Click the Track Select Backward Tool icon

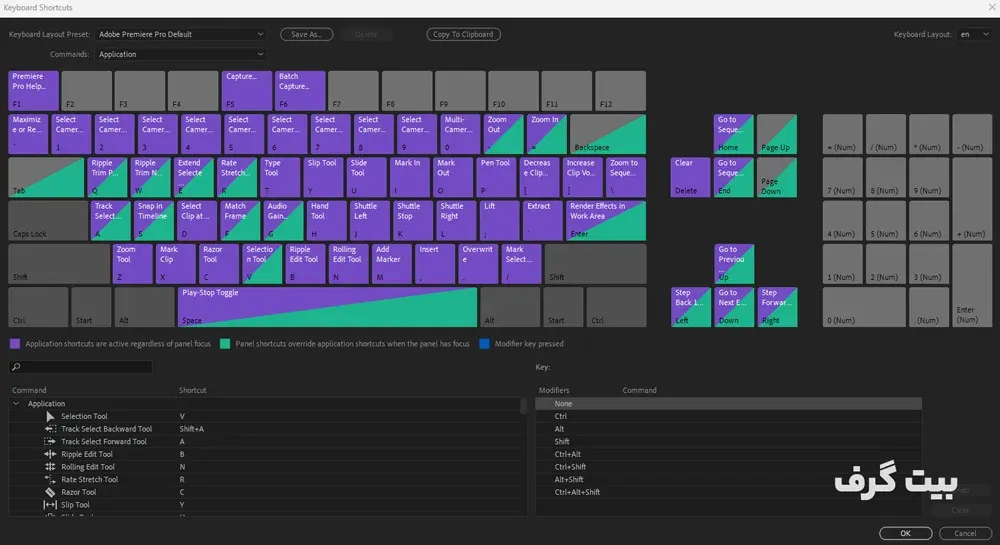[x=50, y=429]
